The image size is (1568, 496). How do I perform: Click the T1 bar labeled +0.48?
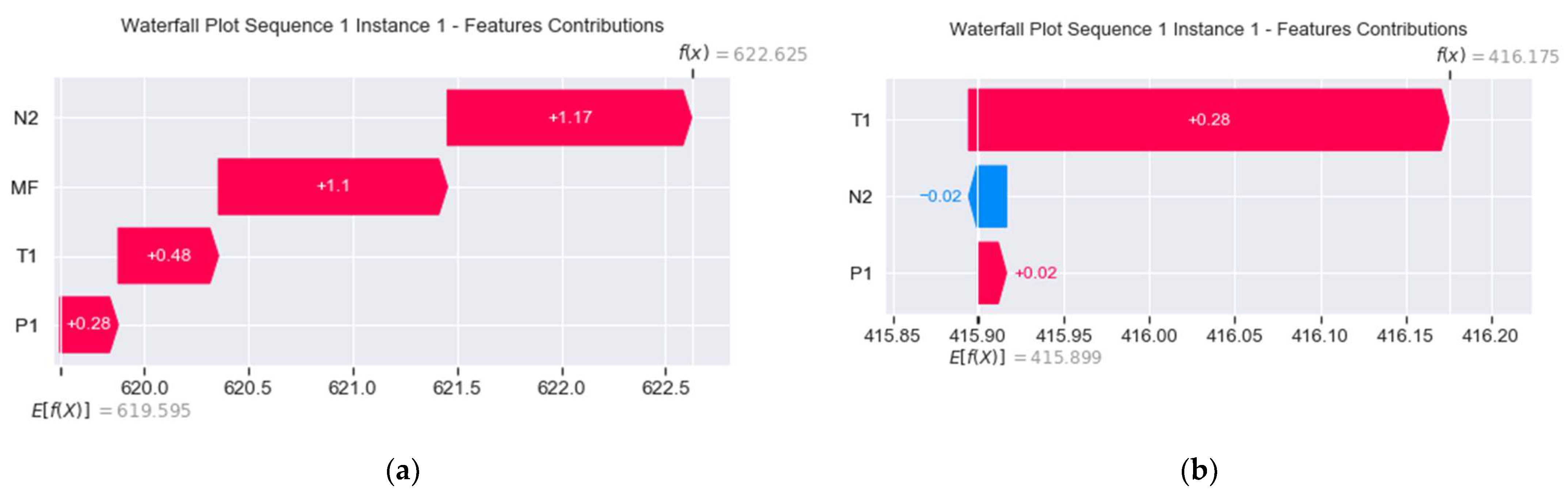[167, 255]
